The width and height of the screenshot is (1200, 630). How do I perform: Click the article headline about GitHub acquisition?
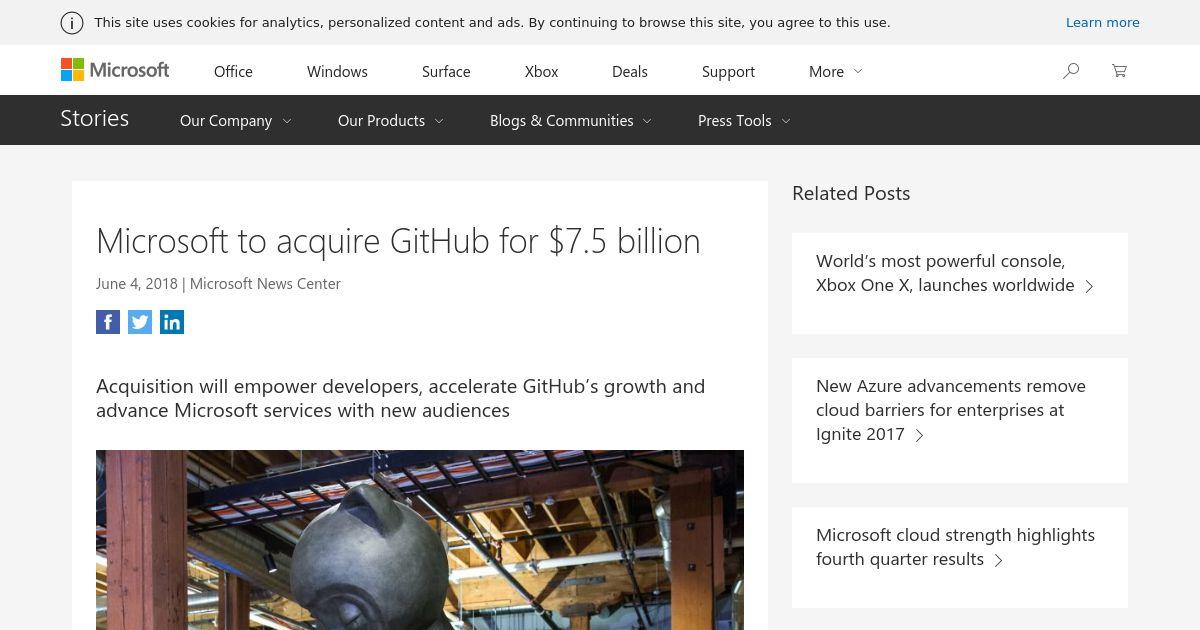point(398,240)
